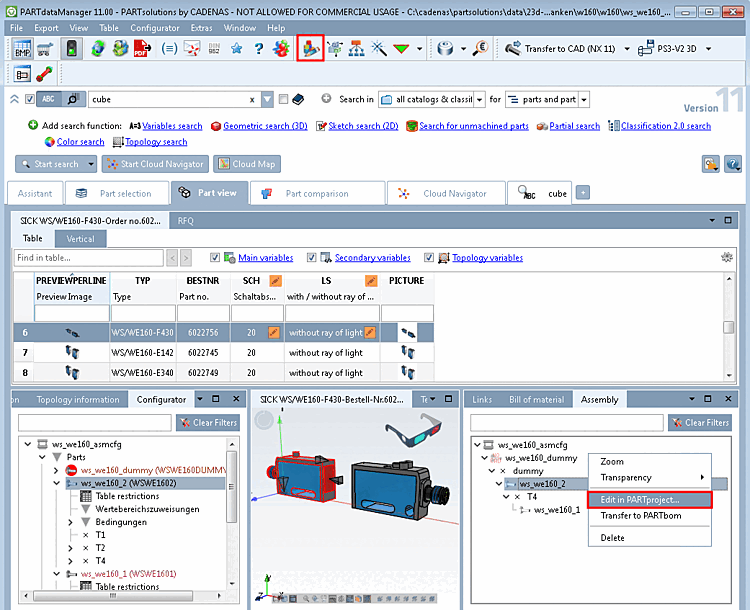The image size is (750, 610).
Task: Open the Configurator menu
Action: [154, 28]
